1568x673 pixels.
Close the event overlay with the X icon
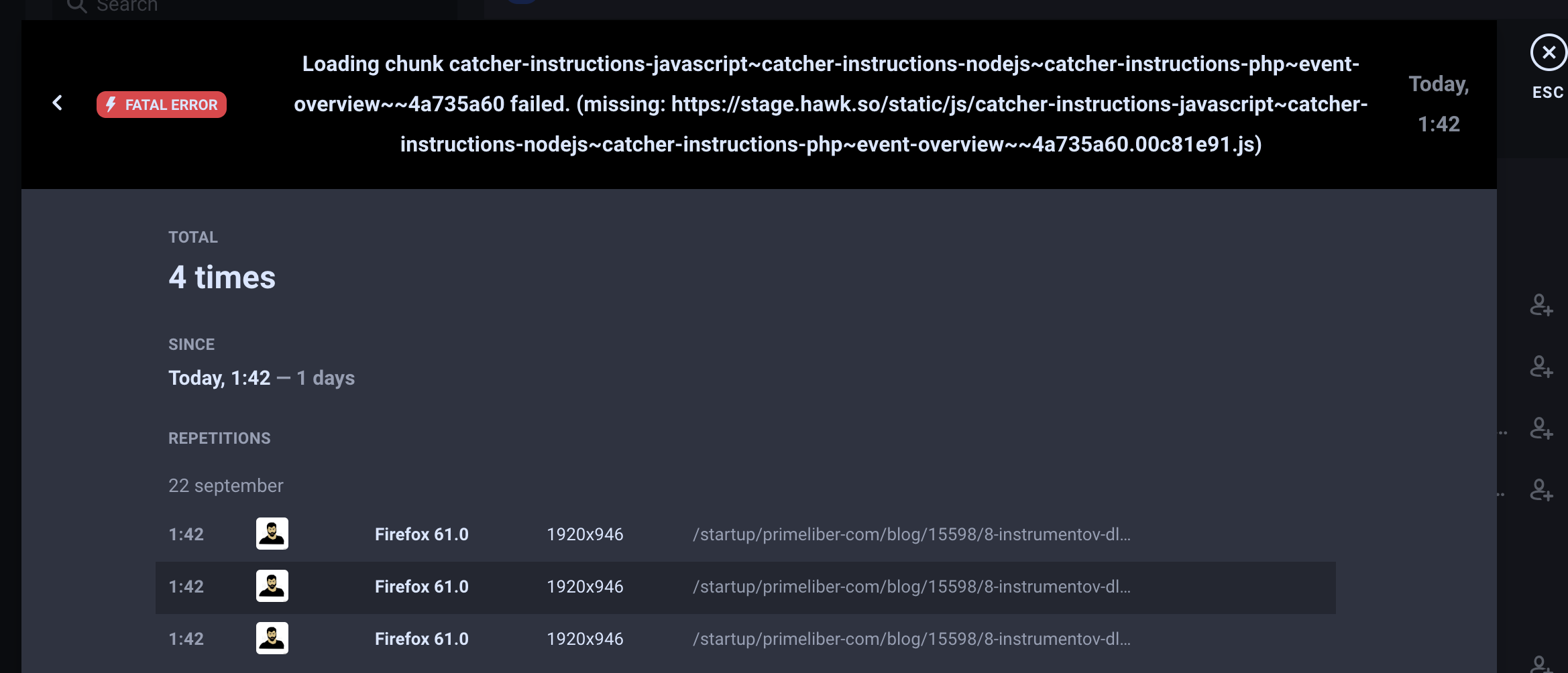click(x=1548, y=52)
